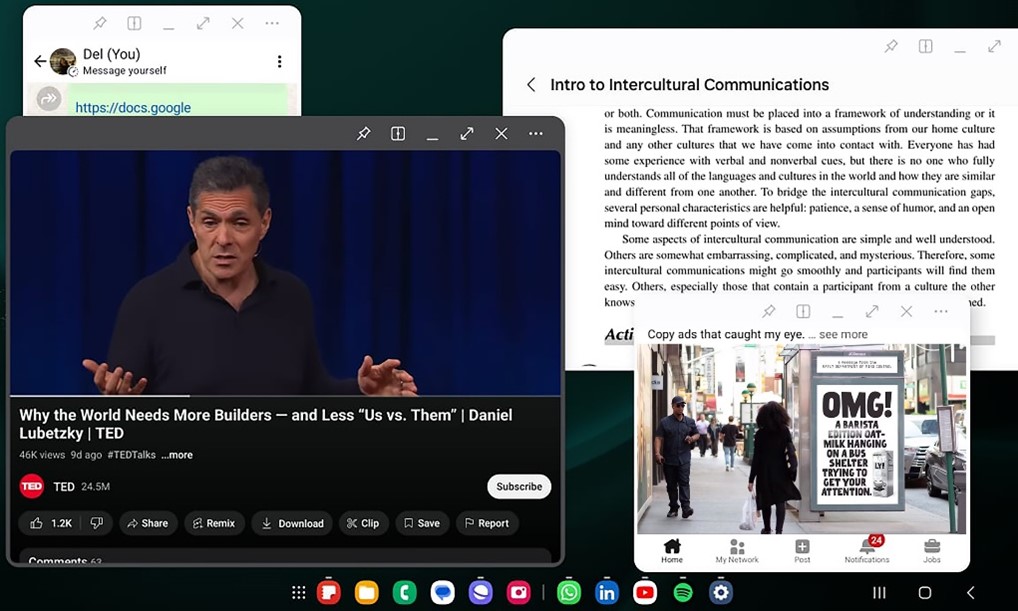This screenshot has width=1018, height=611.
Task: Switch to LinkedIn in the taskbar
Action: point(607,592)
